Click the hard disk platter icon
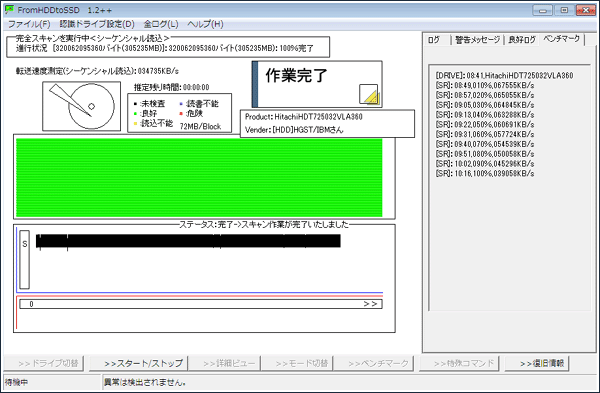Viewport: 600px width, 393px height. click(82, 106)
